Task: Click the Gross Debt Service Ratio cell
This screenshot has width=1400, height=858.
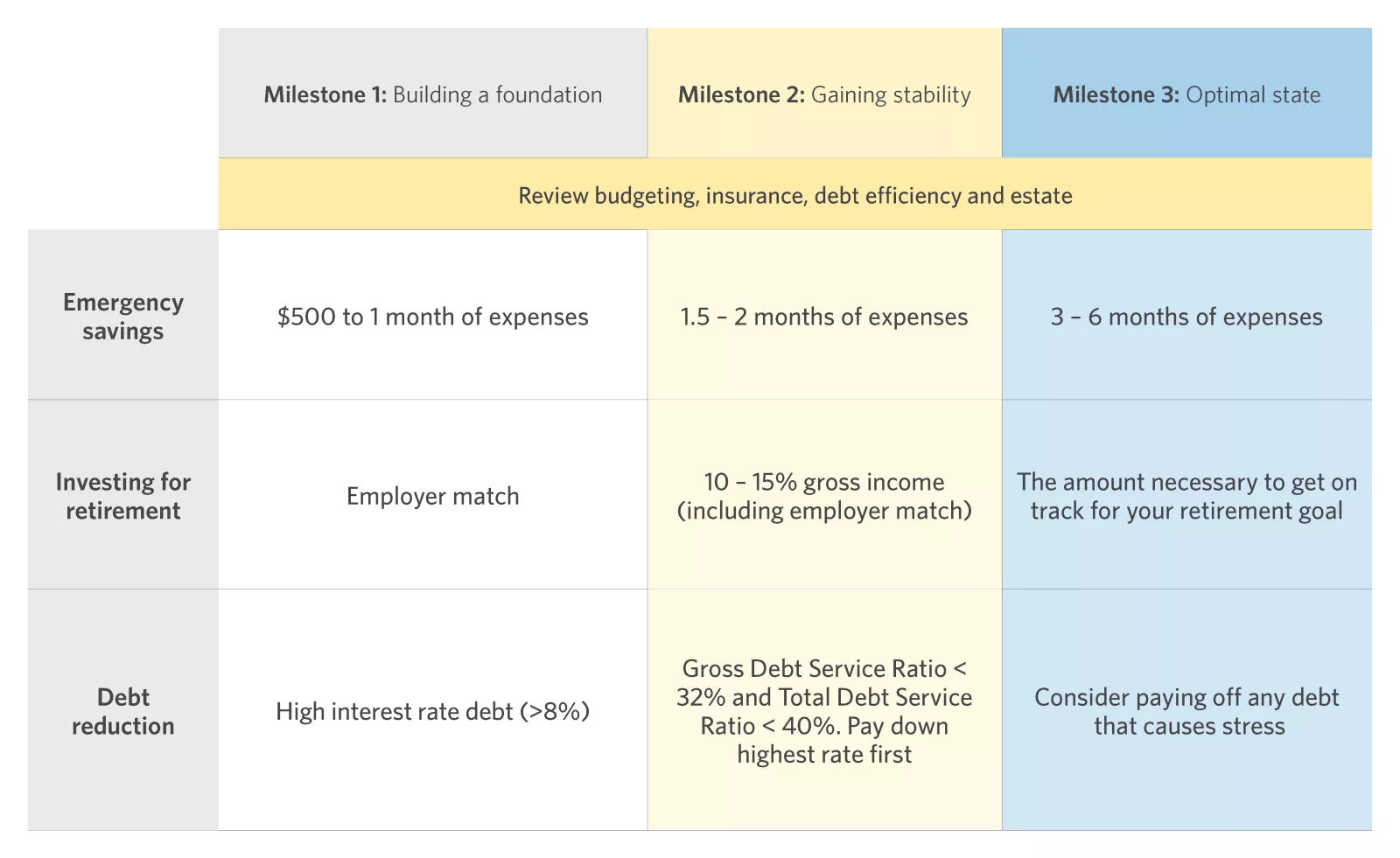Action: [x=824, y=711]
